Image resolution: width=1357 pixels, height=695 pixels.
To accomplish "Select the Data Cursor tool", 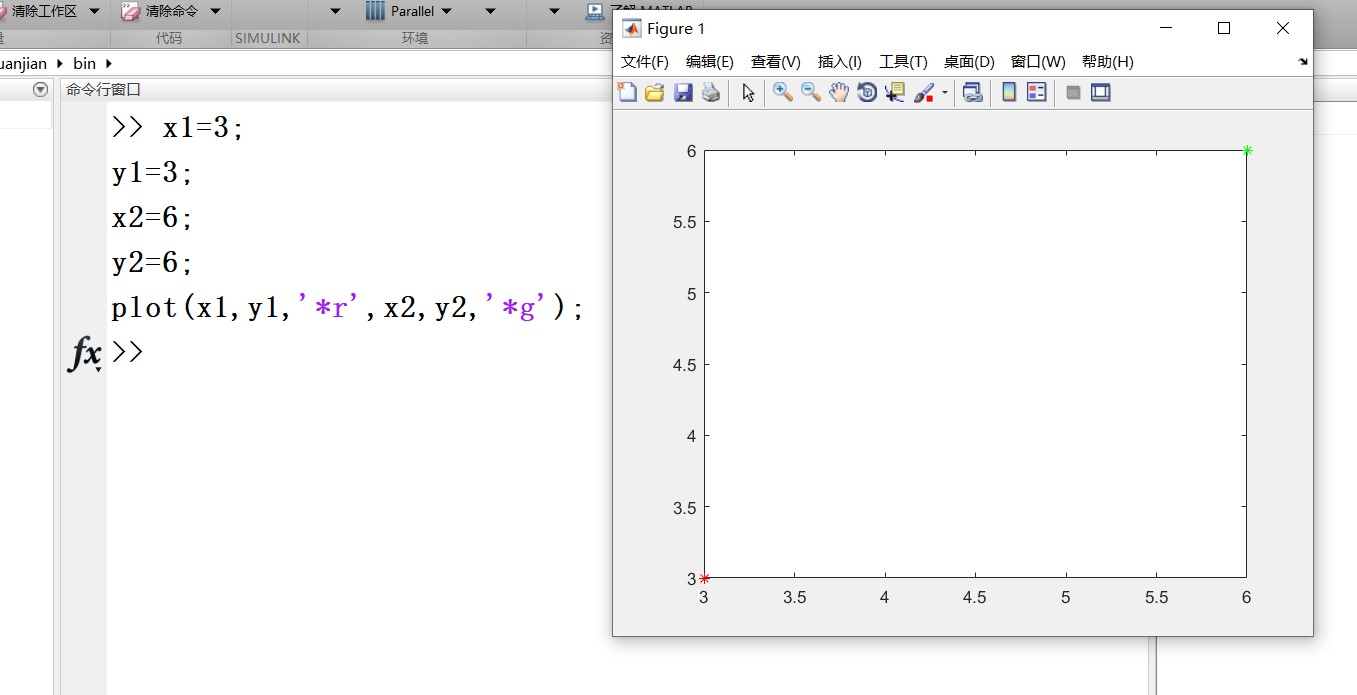I will coord(895,93).
